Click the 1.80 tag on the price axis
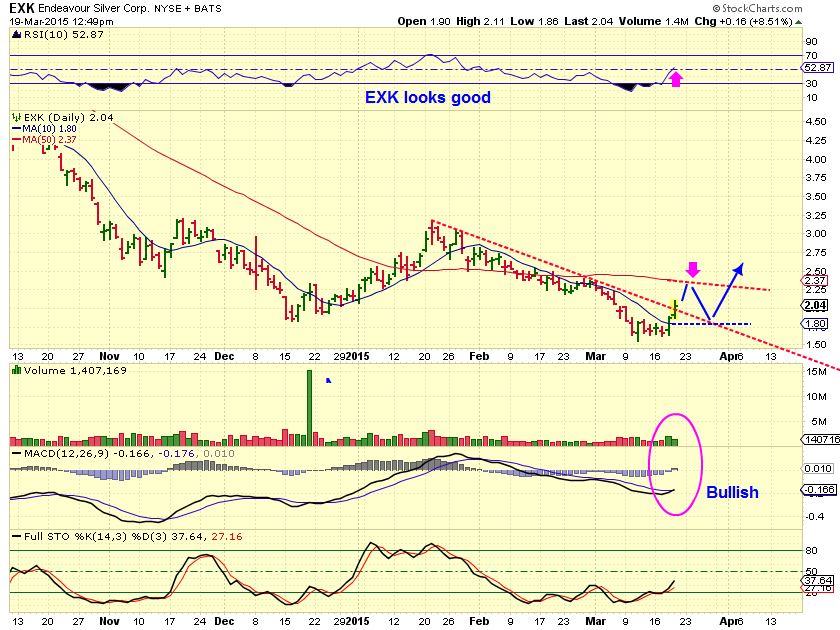Viewport: 840px width, 630px height. [815, 324]
